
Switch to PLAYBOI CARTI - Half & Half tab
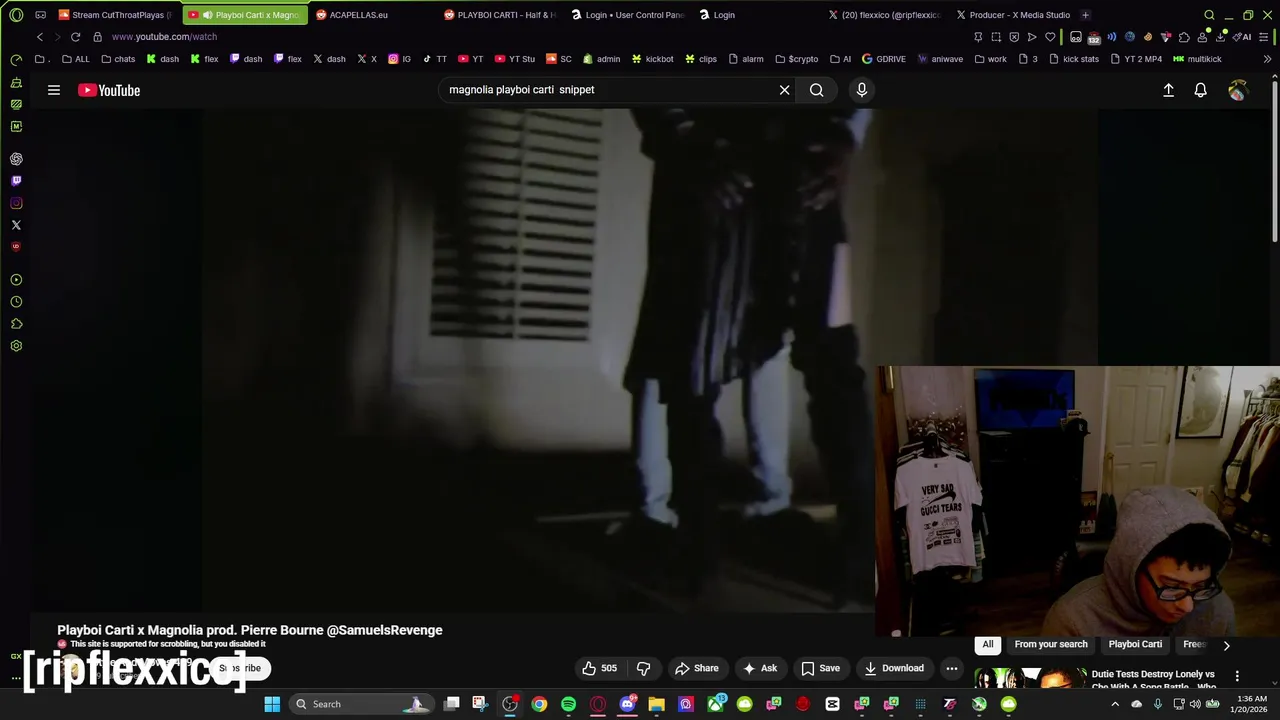tap(500, 15)
